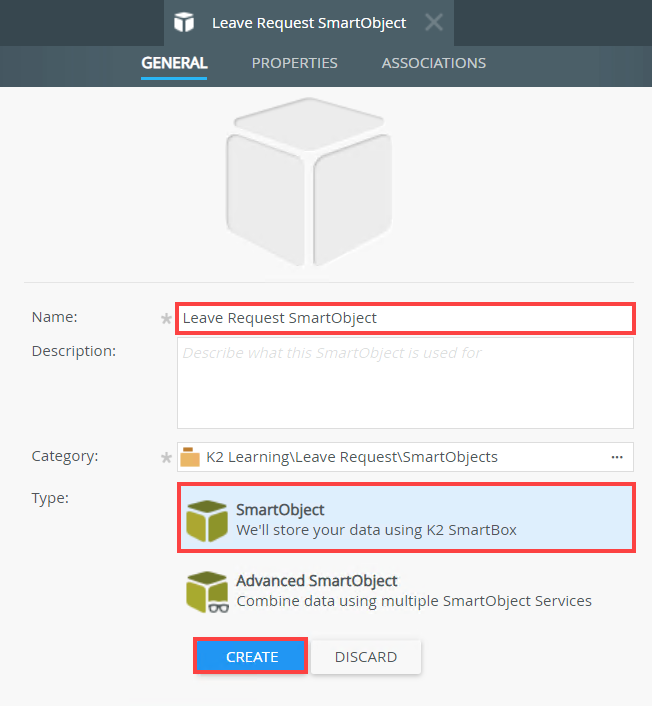652x706 pixels.
Task: Click into the Description text area
Action: coord(405,382)
